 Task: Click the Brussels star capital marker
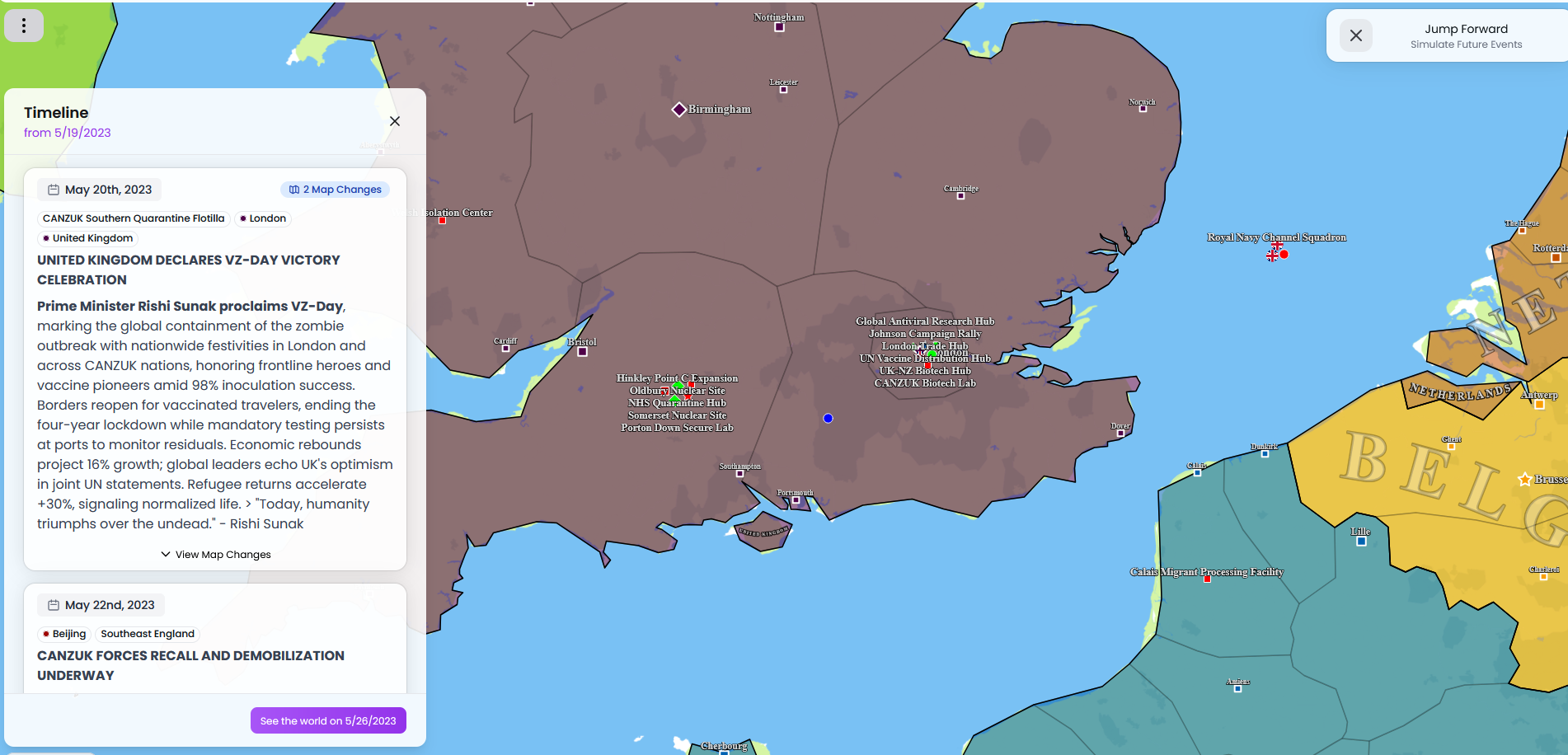pos(1525,479)
